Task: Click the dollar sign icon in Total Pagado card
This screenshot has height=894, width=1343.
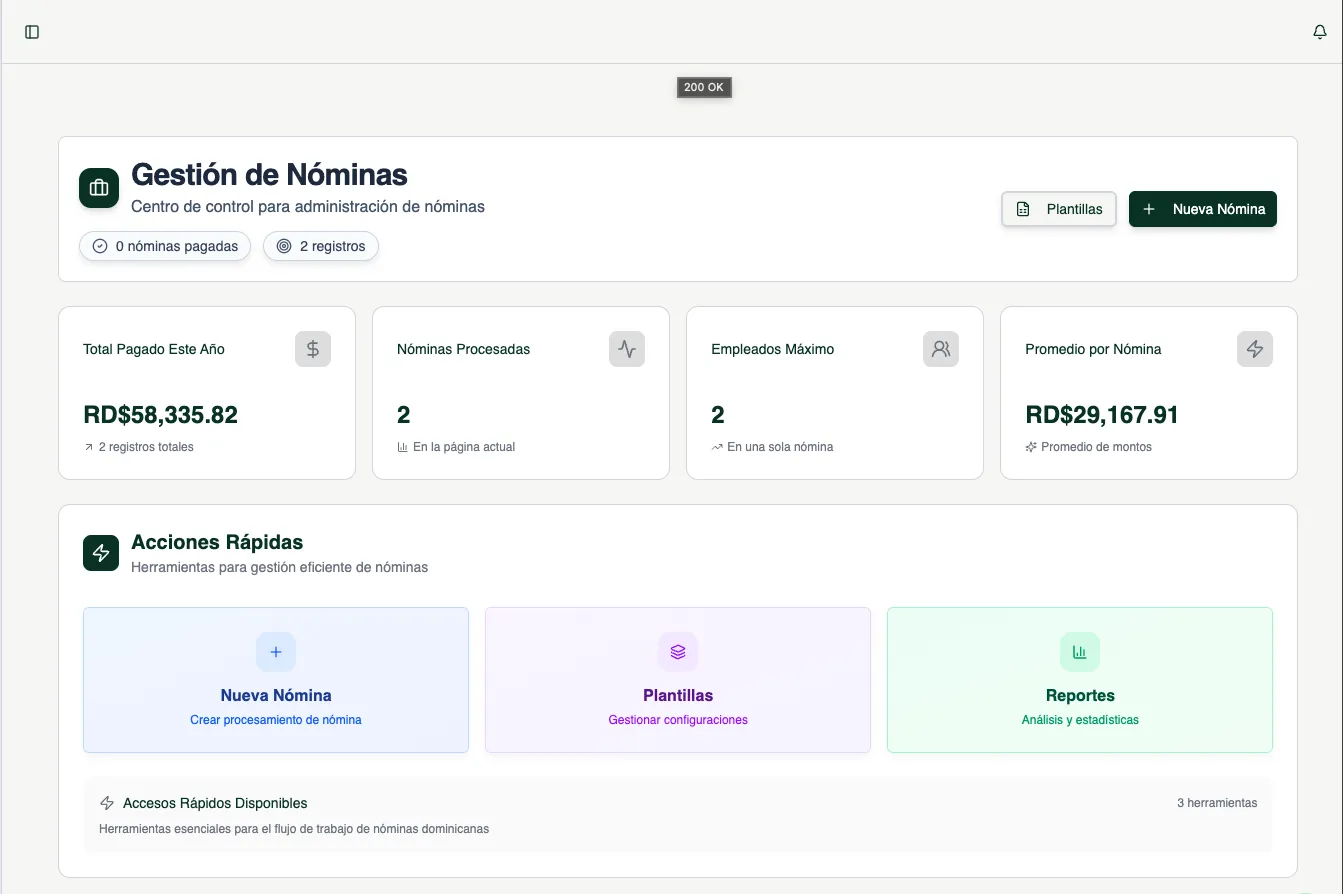Action: (313, 349)
